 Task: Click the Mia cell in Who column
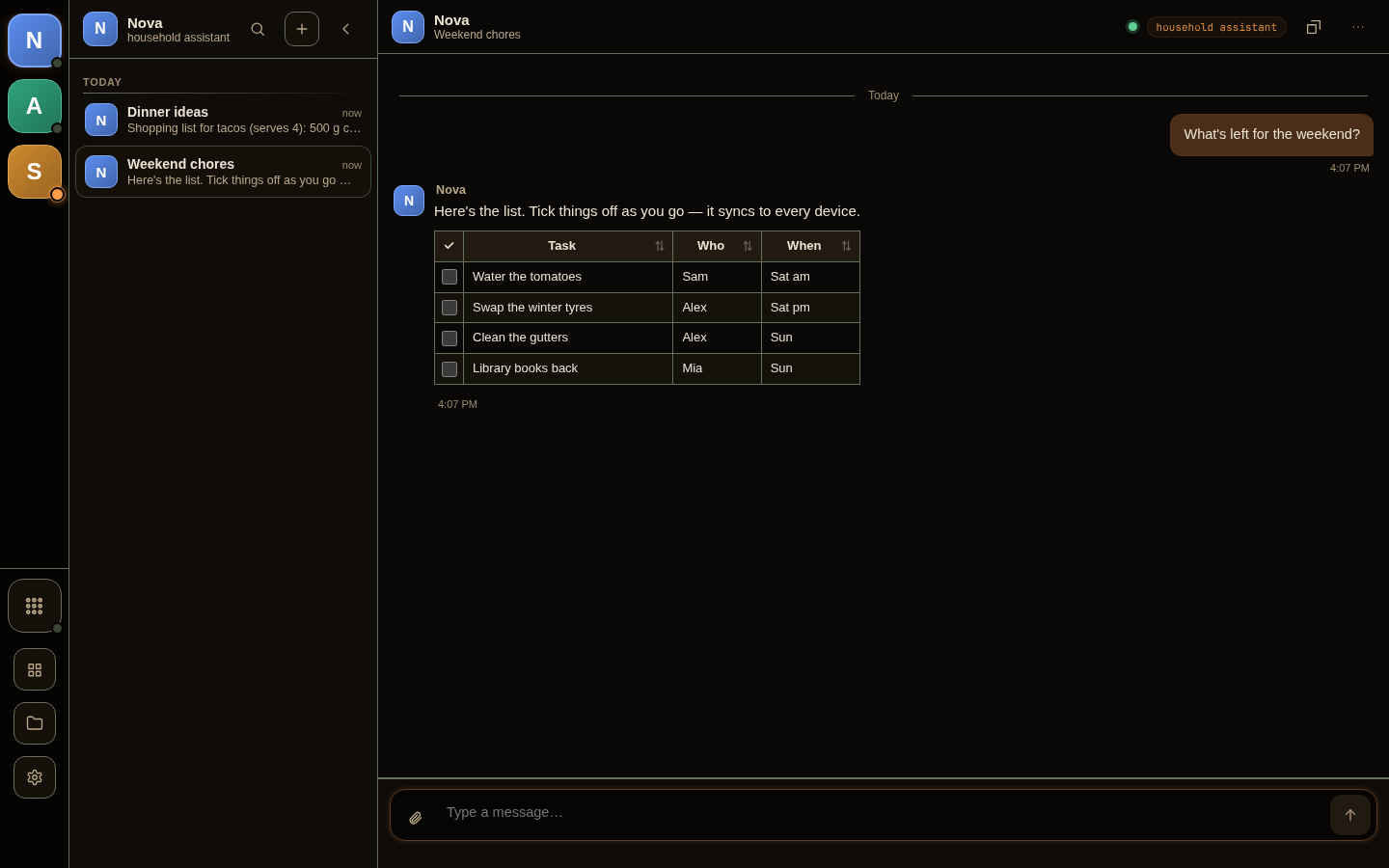718,368
